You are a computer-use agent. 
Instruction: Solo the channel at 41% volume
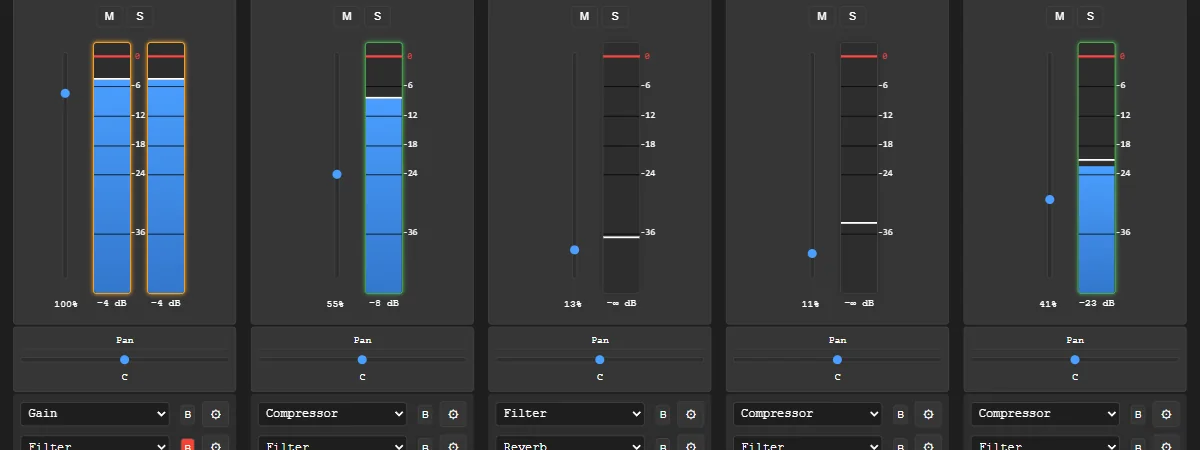tap(1090, 16)
